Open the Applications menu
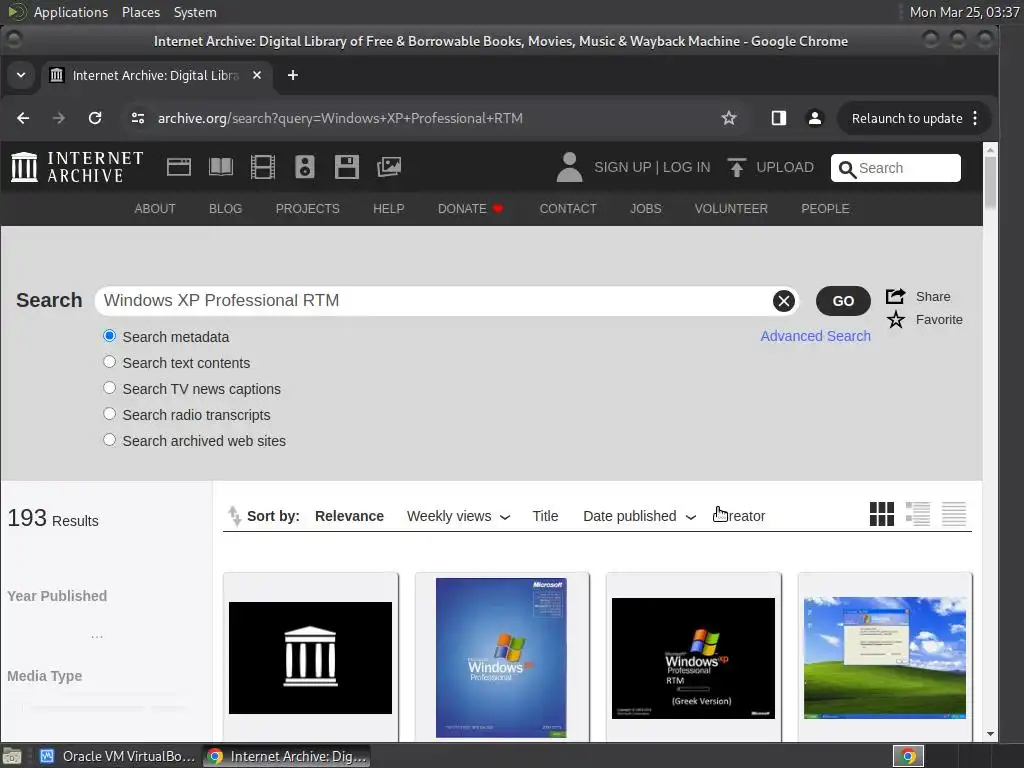This screenshot has width=1024, height=768. (x=71, y=12)
